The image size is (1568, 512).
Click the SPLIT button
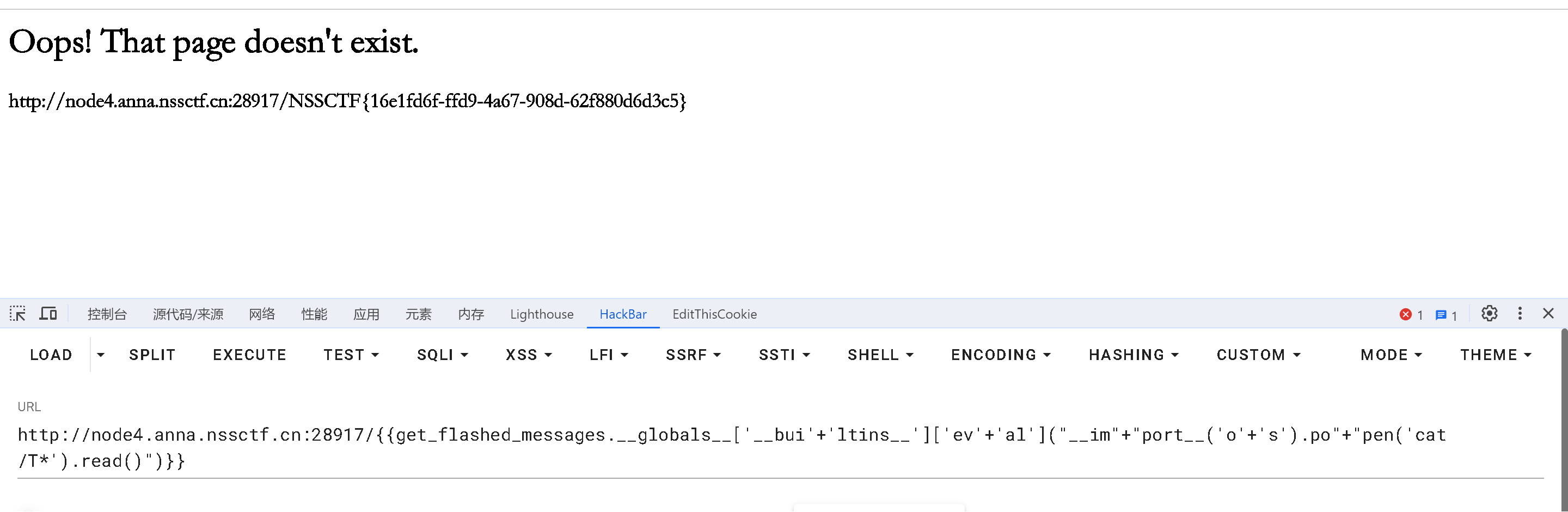pyautogui.click(x=152, y=355)
